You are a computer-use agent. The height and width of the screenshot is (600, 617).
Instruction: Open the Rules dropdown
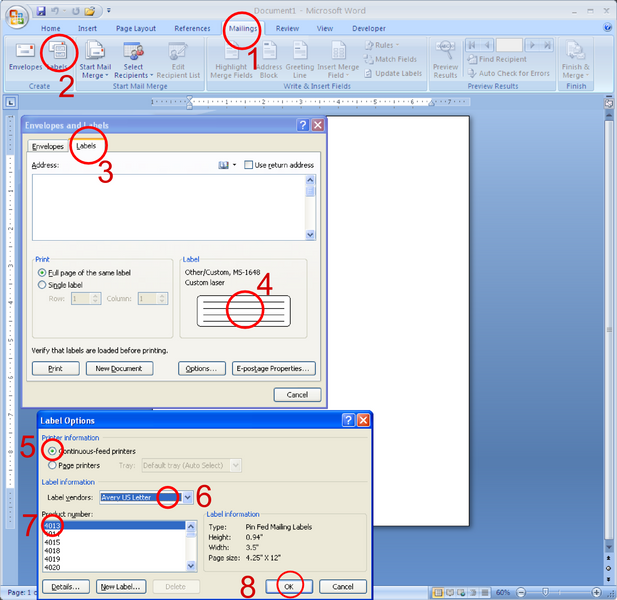(x=381, y=45)
